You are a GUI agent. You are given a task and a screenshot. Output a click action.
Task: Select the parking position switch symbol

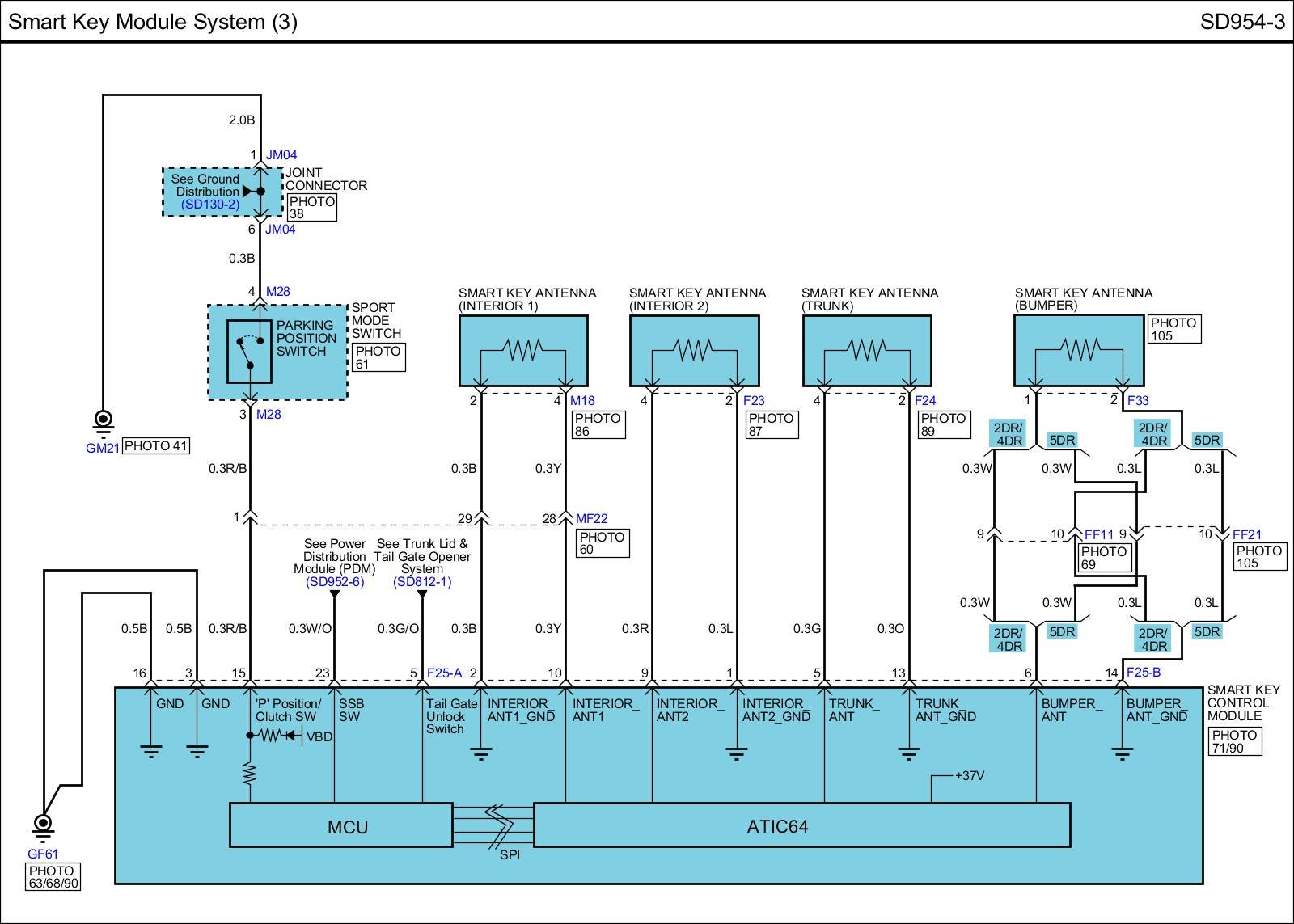point(249,352)
